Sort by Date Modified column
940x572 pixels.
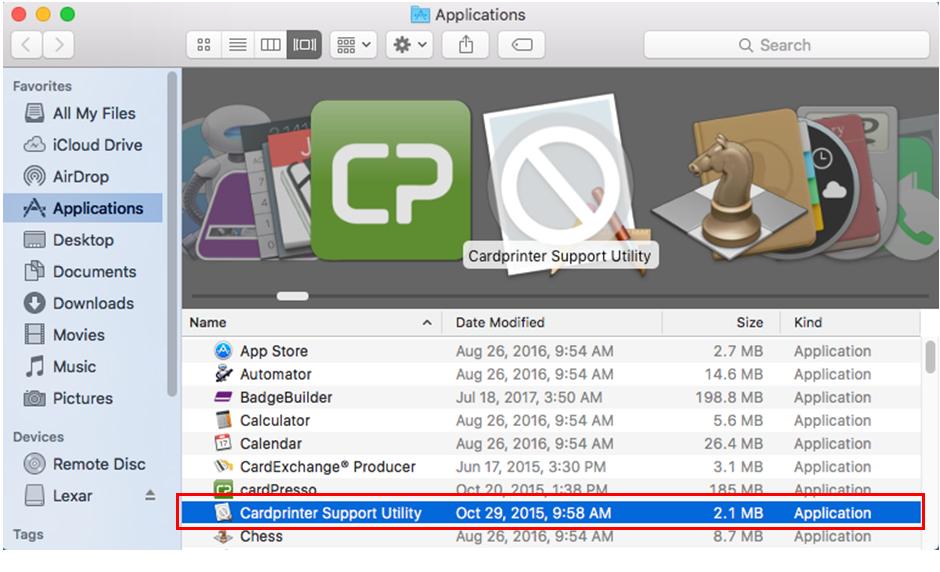(500, 323)
